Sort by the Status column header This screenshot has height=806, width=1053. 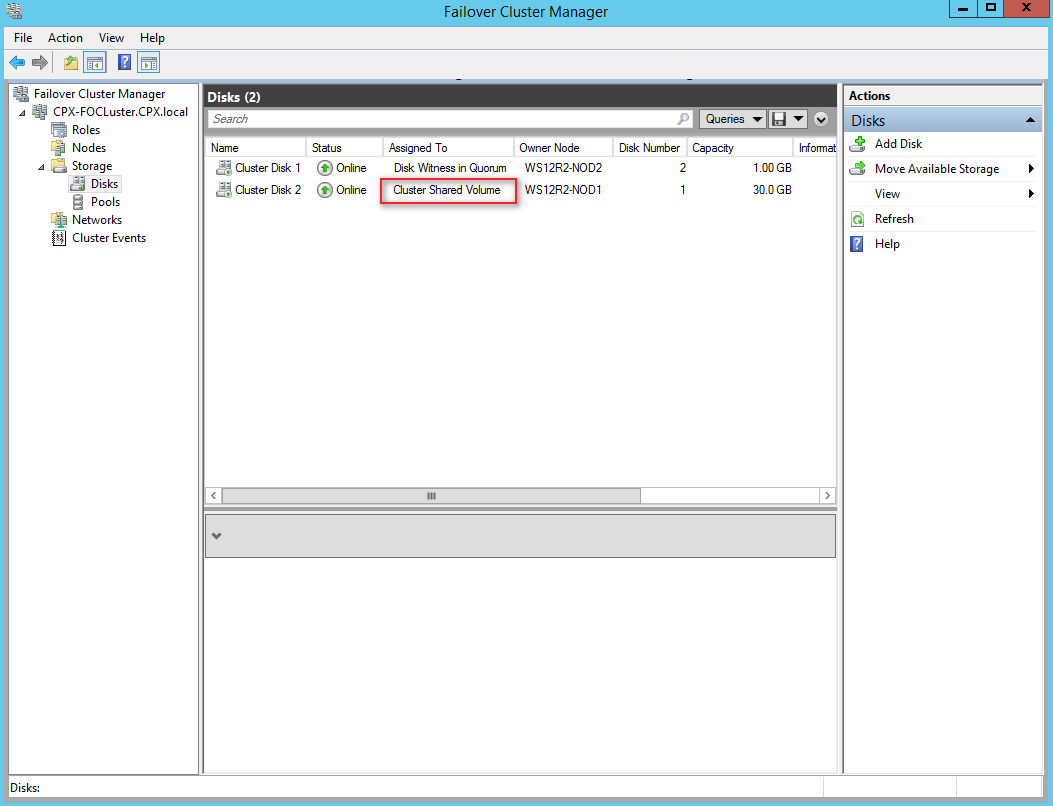[344, 148]
